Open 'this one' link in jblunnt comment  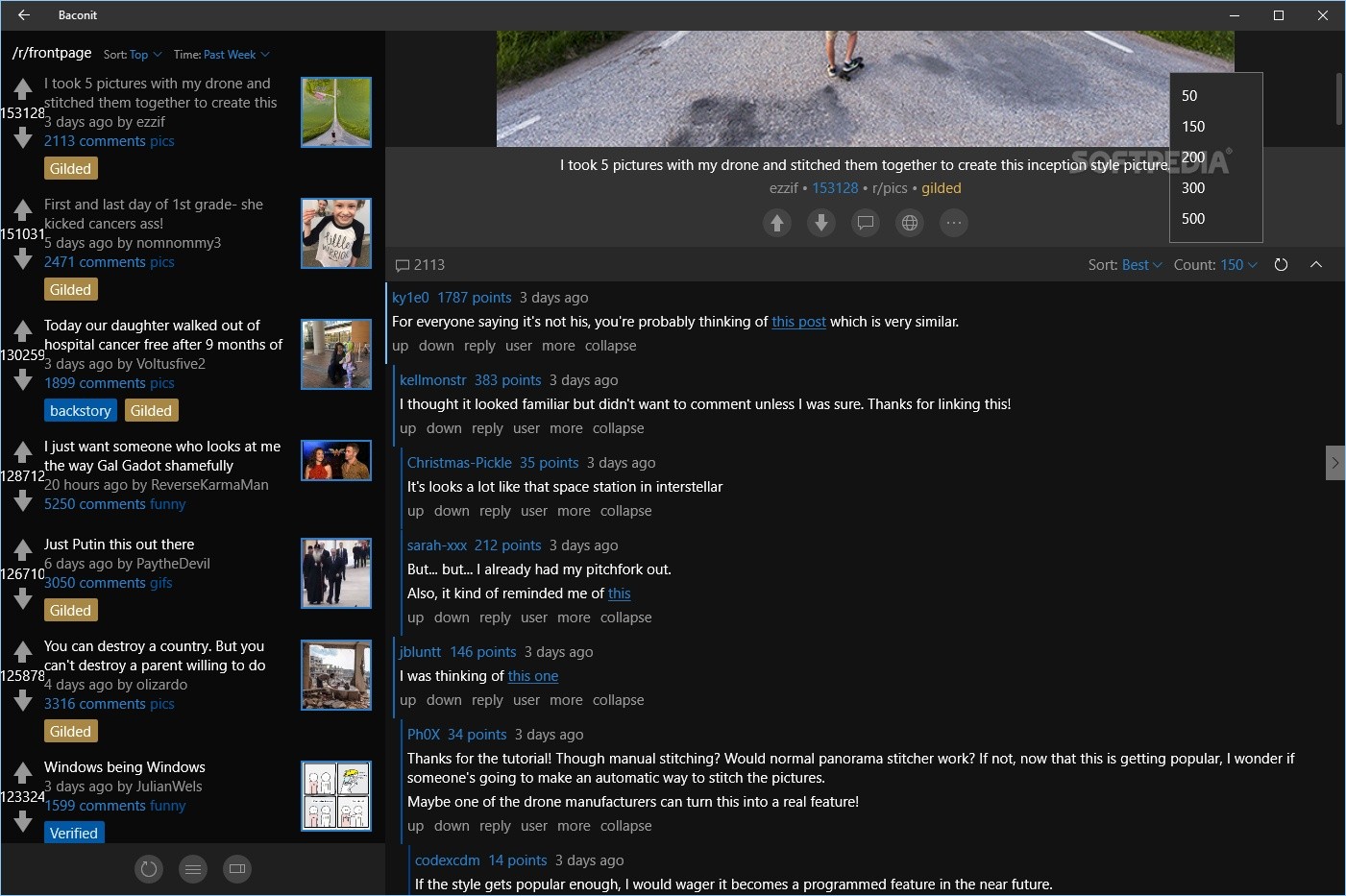[x=532, y=676]
